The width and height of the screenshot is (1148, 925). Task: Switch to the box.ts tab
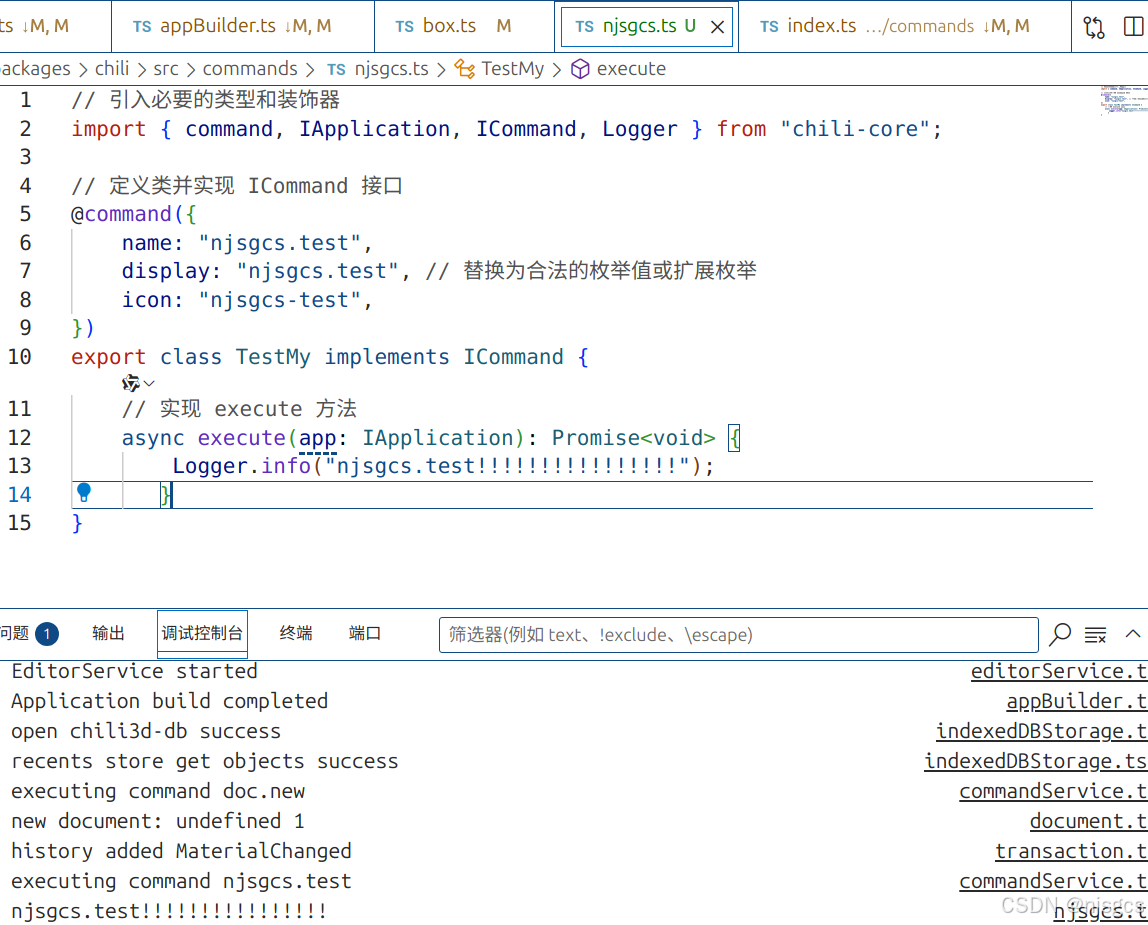click(465, 26)
